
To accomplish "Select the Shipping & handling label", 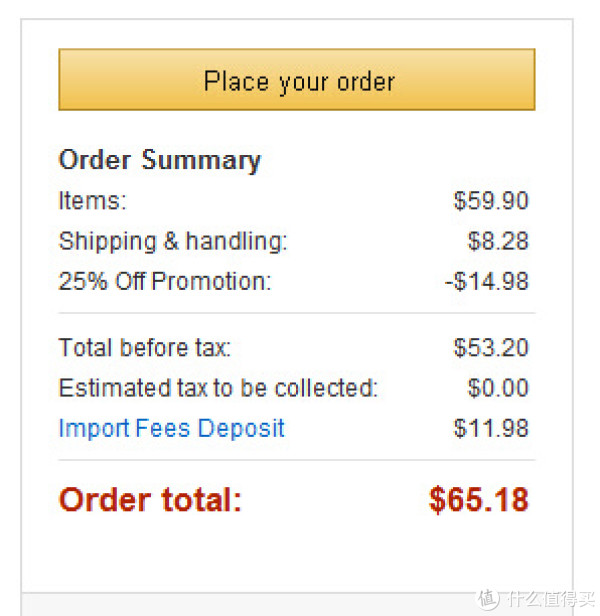I will 173,241.
